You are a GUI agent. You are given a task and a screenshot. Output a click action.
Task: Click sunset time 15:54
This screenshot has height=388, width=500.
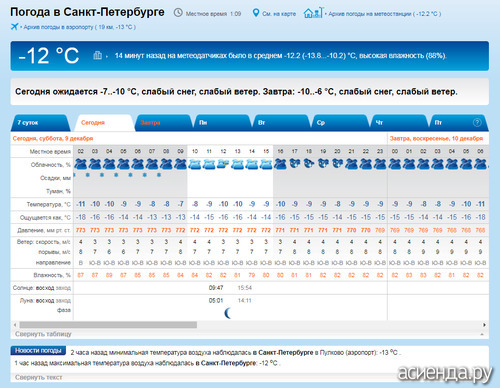click(x=245, y=288)
